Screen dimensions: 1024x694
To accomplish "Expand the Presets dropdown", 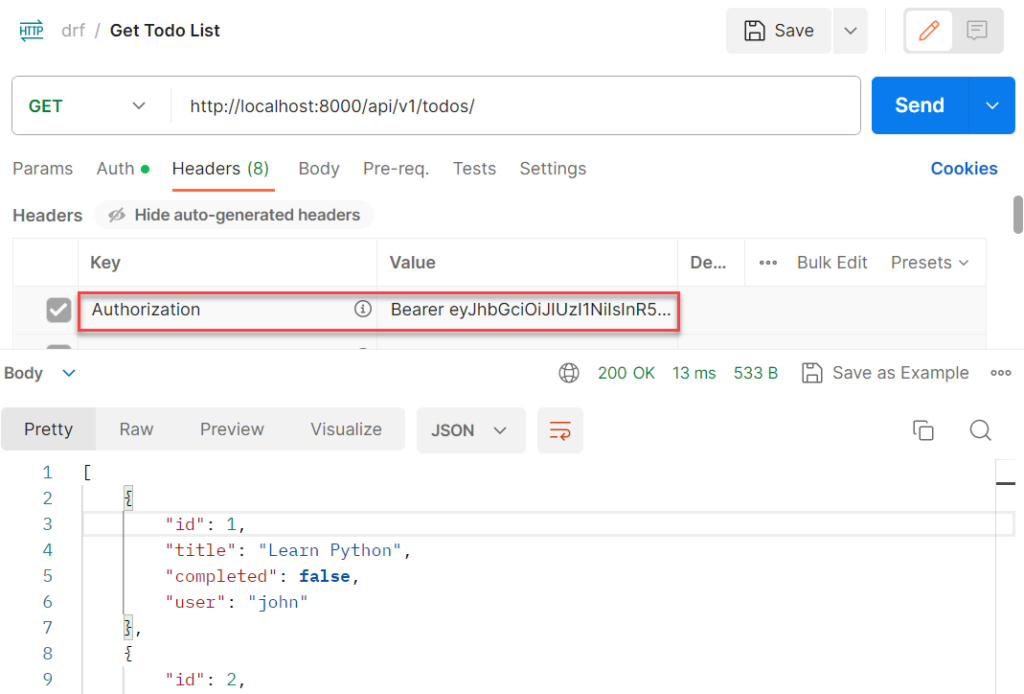I will [x=930, y=263].
